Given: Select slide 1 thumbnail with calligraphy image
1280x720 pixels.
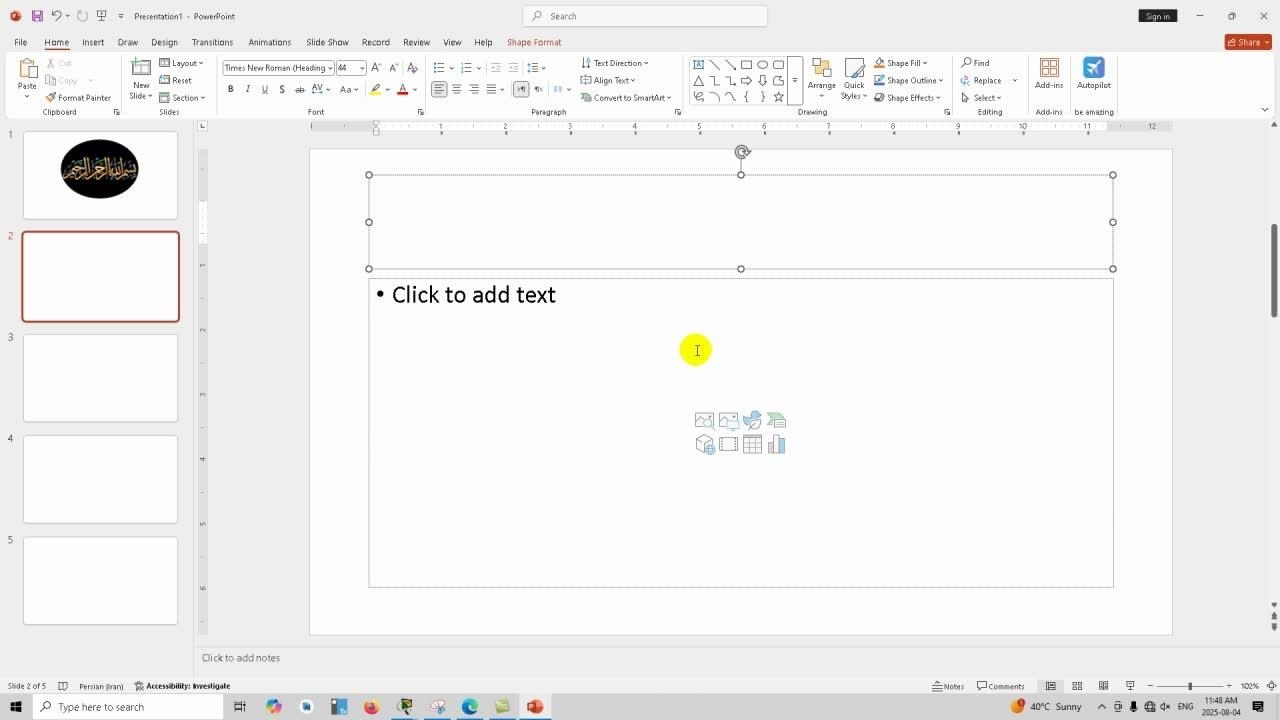Looking at the screenshot, I should pos(100,175).
